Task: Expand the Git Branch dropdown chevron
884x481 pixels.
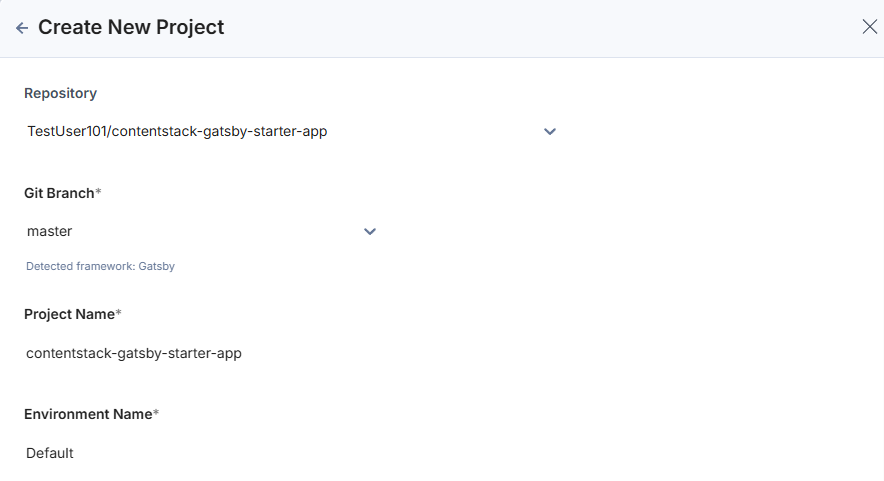Action: click(x=370, y=231)
